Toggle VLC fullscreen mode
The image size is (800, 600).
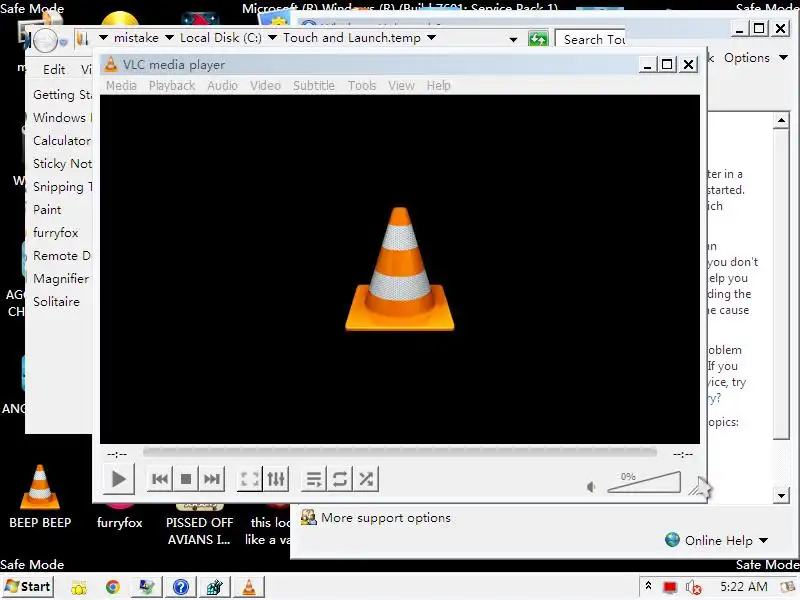pyautogui.click(x=250, y=479)
